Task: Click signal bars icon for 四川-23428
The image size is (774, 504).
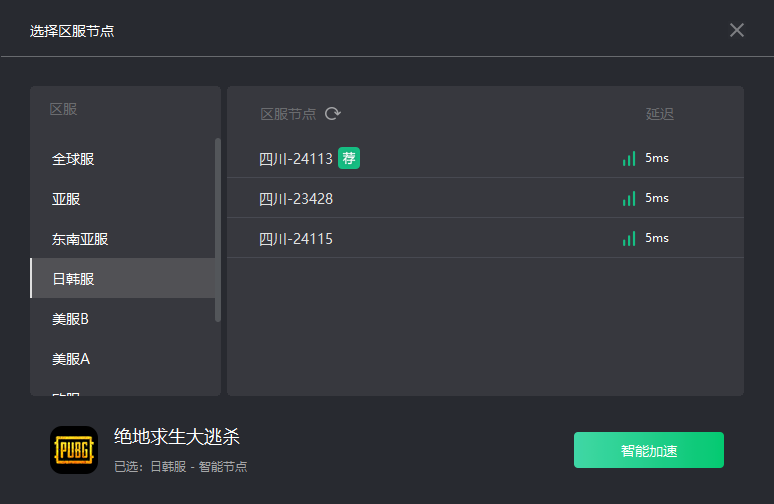Action: 629,198
